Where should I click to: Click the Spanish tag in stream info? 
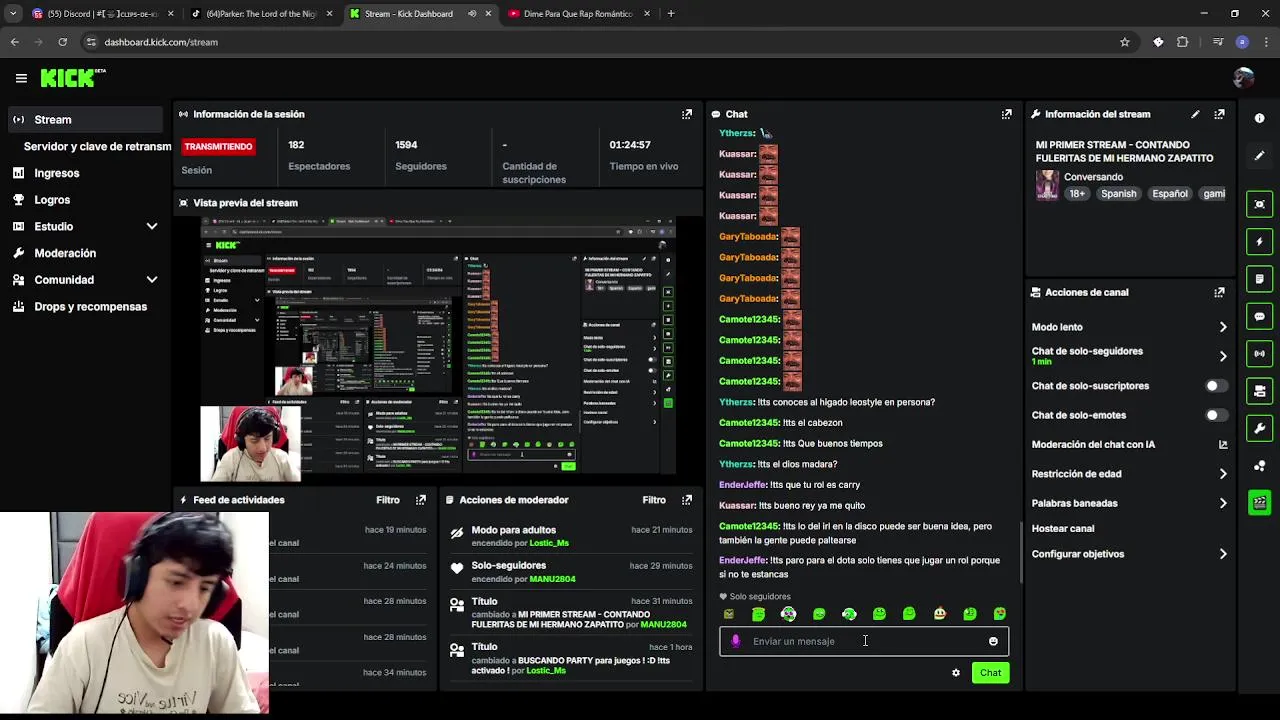[1119, 194]
